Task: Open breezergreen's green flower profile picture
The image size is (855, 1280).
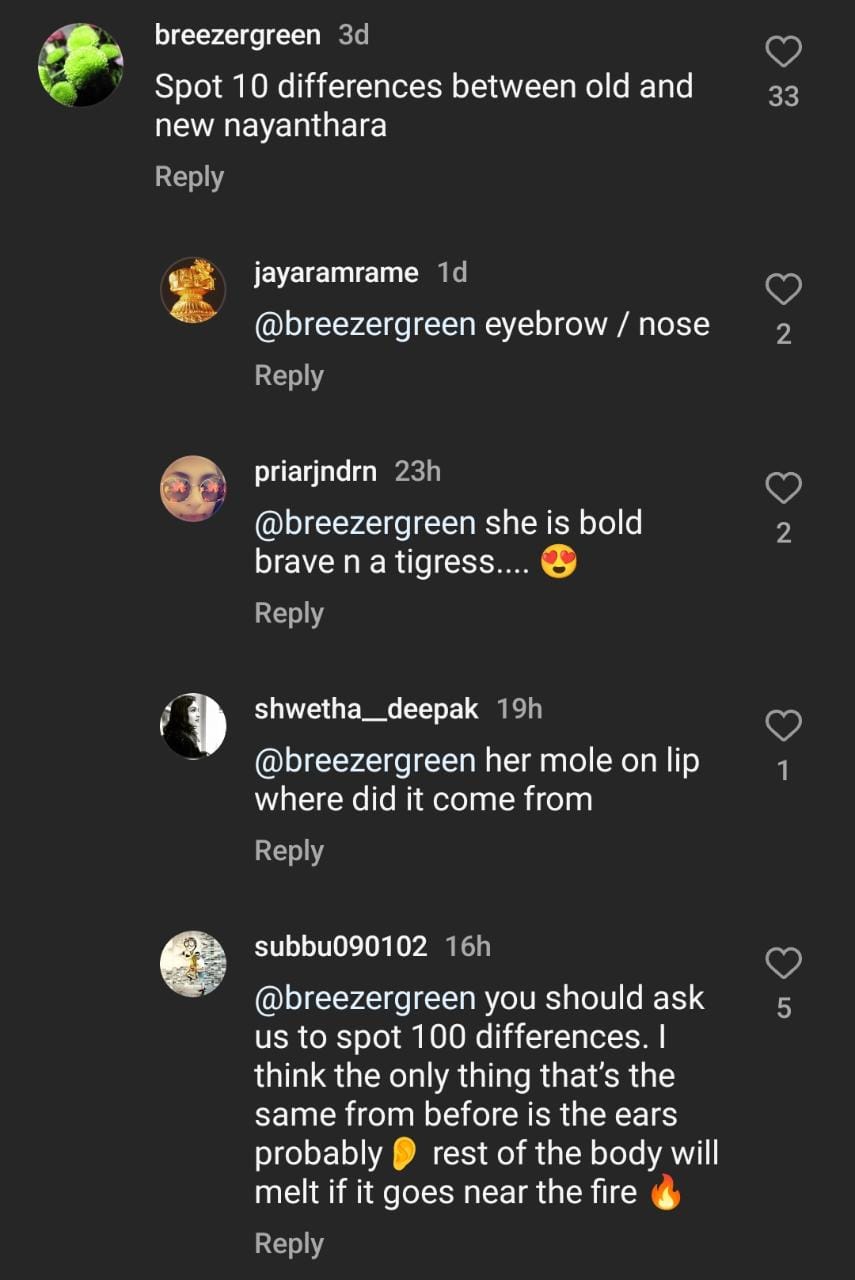Action: tap(80, 65)
